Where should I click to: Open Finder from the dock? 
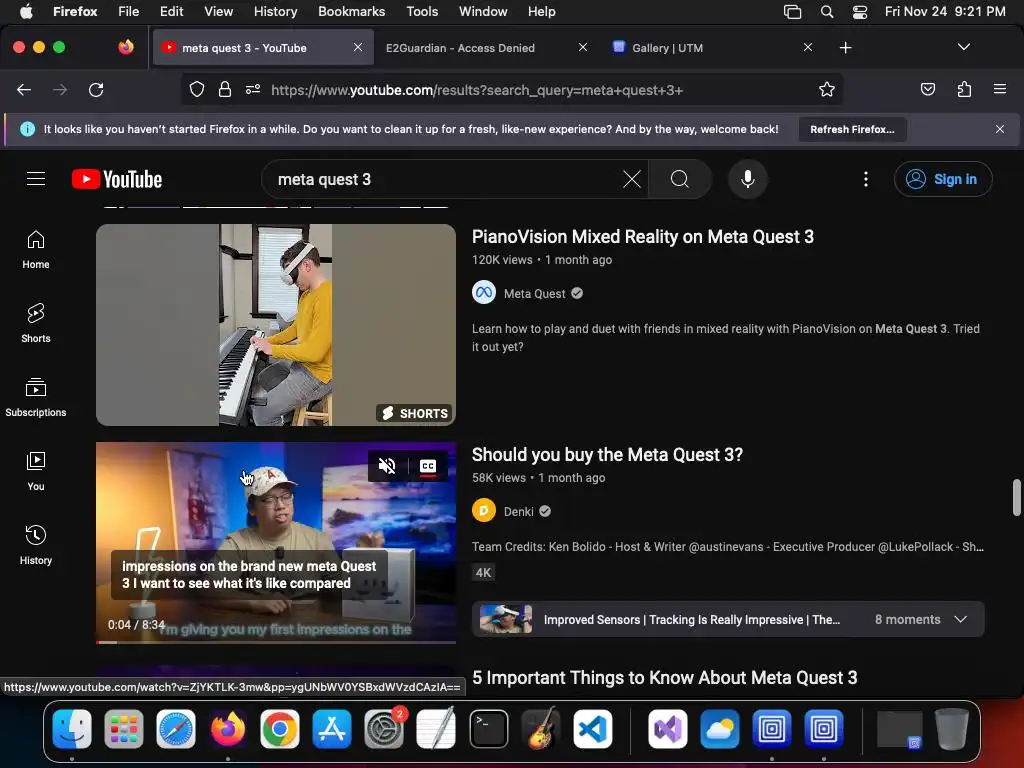point(72,728)
